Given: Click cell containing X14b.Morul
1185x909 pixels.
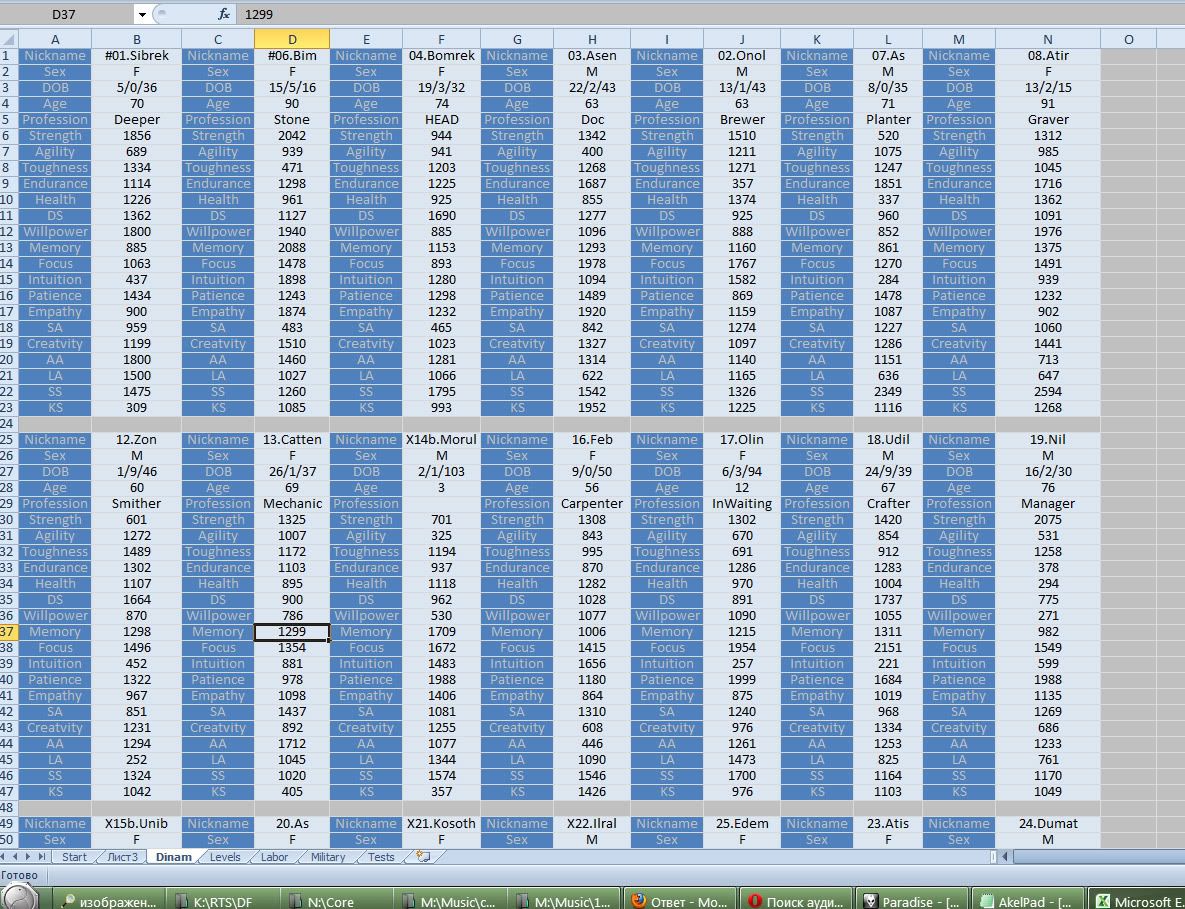Looking at the screenshot, I should (441, 440).
